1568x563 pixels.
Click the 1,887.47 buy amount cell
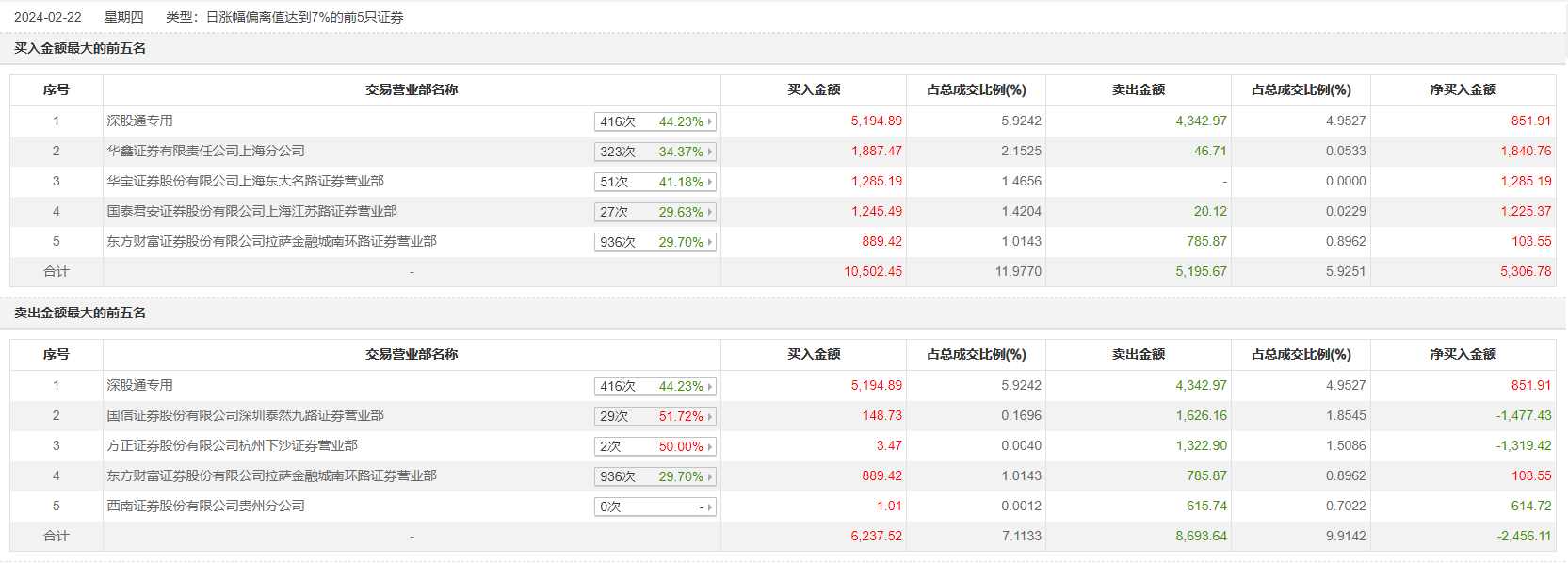[x=876, y=151]
